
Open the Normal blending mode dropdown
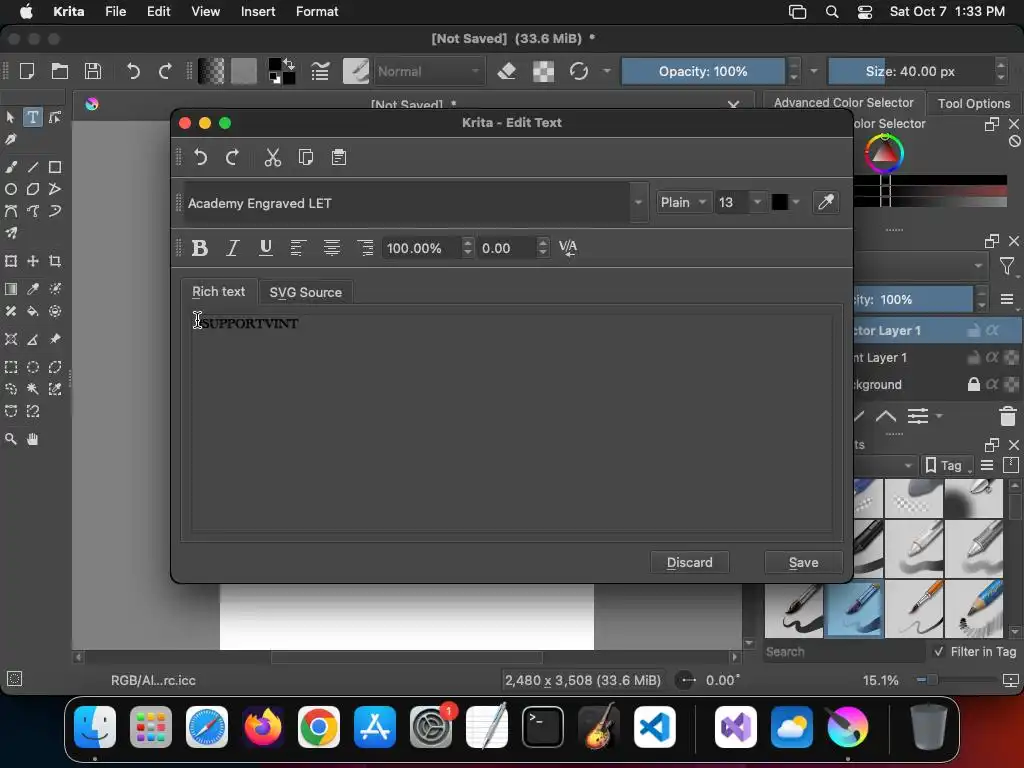coord(429,72)
